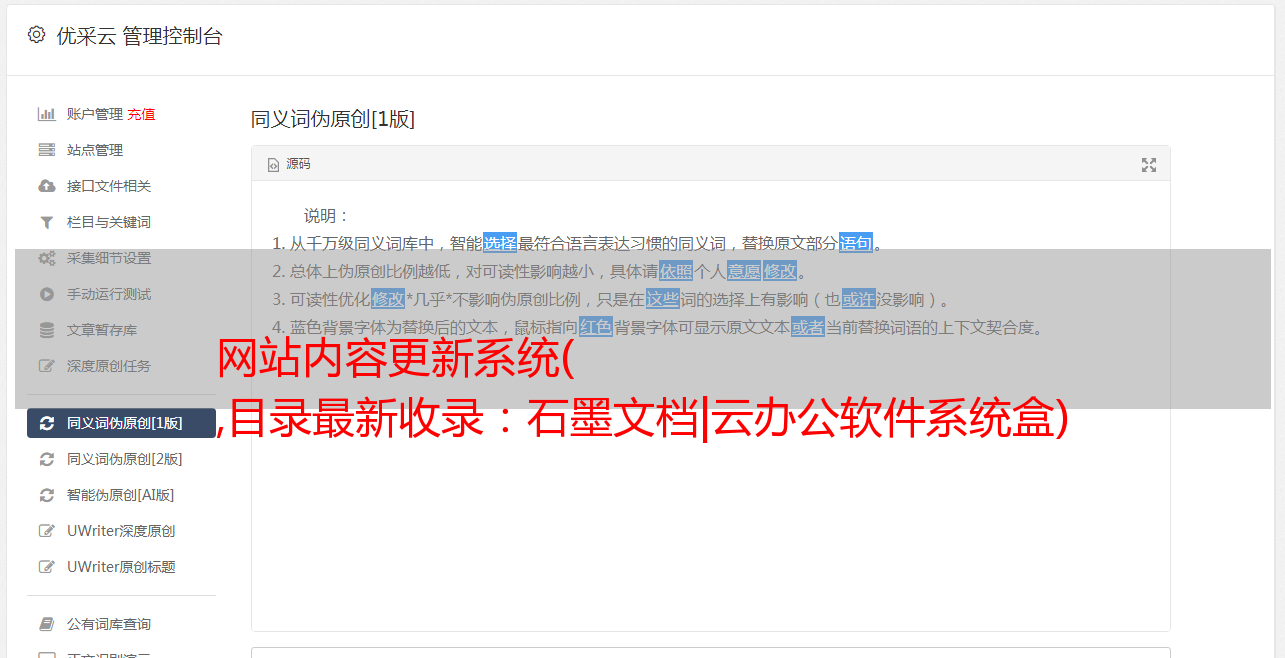Image resolution: width=1285 pixels, height=658 pixels.
Task: Click the book icon for 公有词库查询
Action: pyautogui.click(x=46, y=624)
